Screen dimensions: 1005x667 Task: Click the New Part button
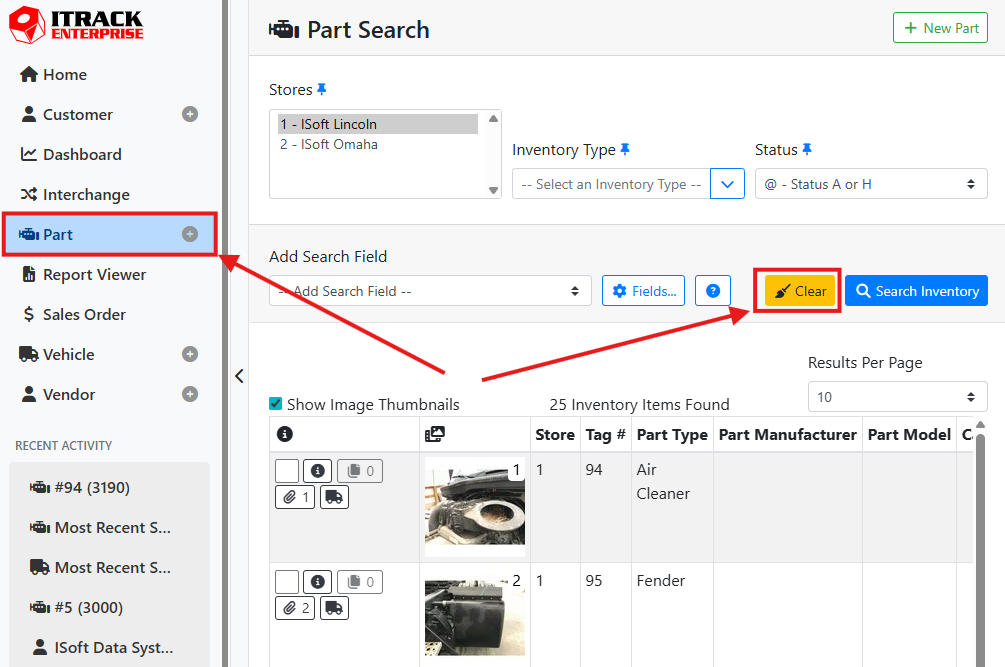tap(940, 28)
